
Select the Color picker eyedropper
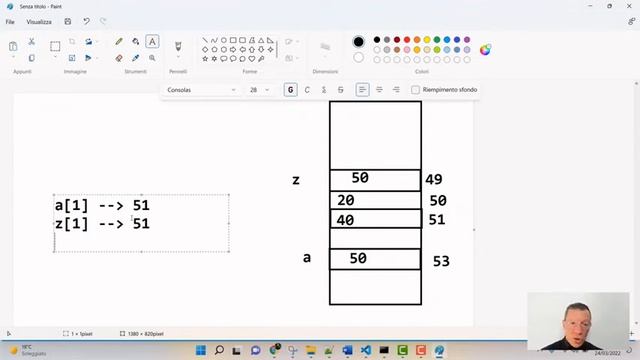136,58
